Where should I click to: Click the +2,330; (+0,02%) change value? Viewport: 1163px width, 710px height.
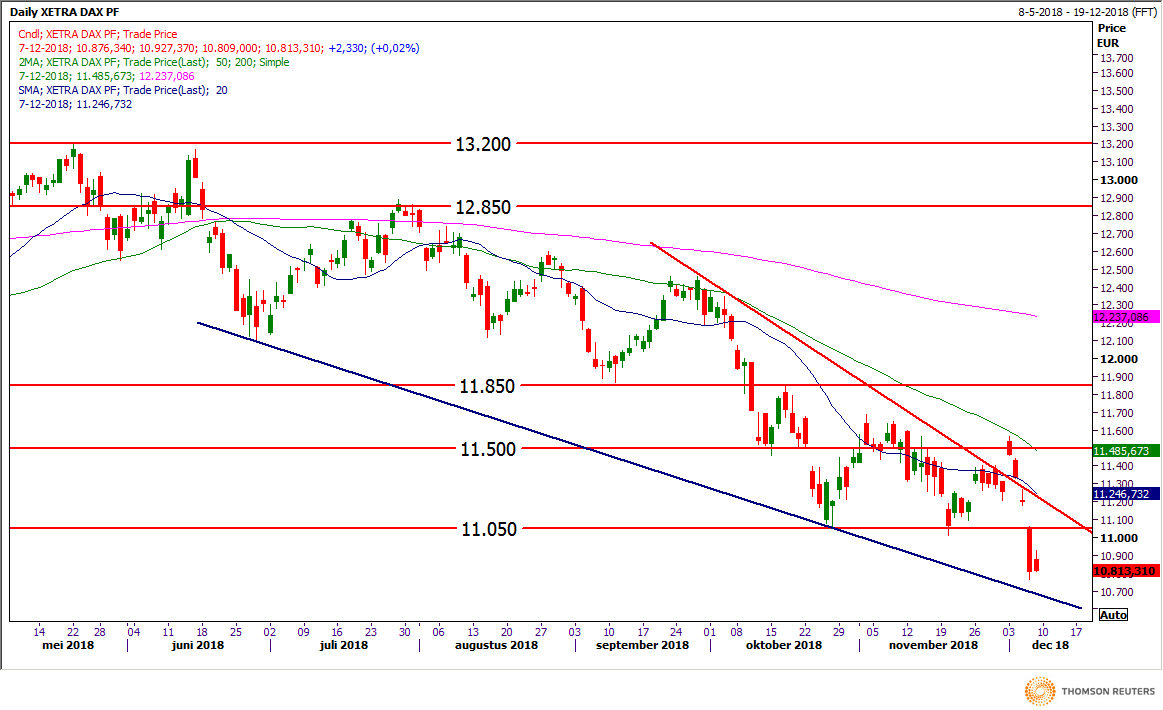coord(374,48)
